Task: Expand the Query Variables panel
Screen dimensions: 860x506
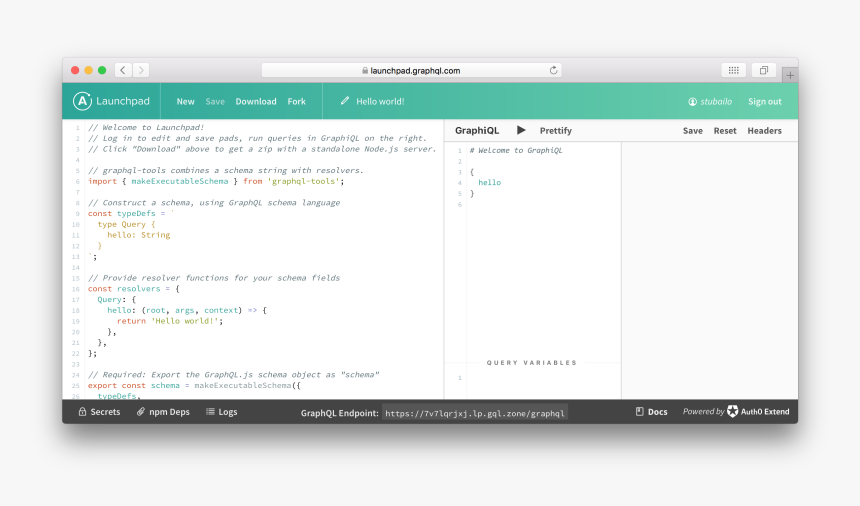Action: (532, 363)
